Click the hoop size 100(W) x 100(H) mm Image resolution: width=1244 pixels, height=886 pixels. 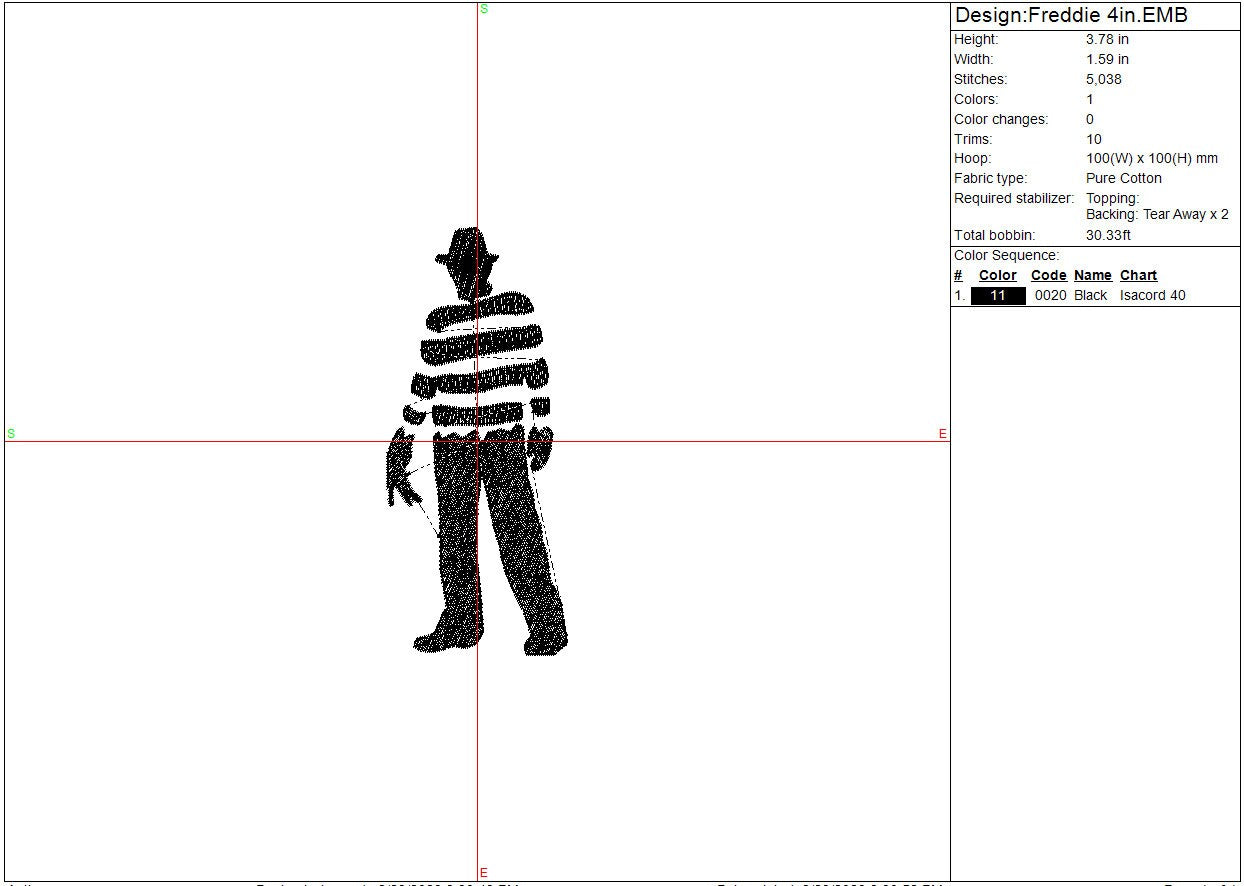1151,159
